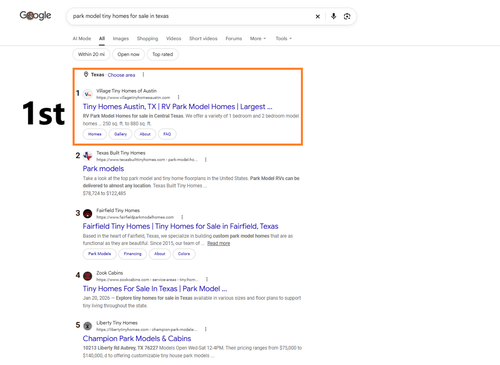500x365 pixels.
Task: Switch to the AI Mode tab
Action: pyautogui.click(x=82, y=38)
